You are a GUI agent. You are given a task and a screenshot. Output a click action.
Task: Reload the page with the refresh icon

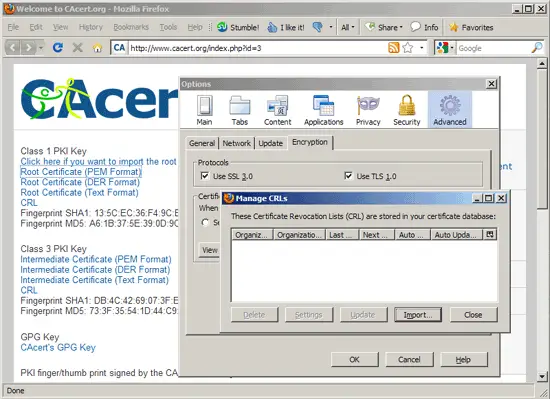tap(58, 47)
